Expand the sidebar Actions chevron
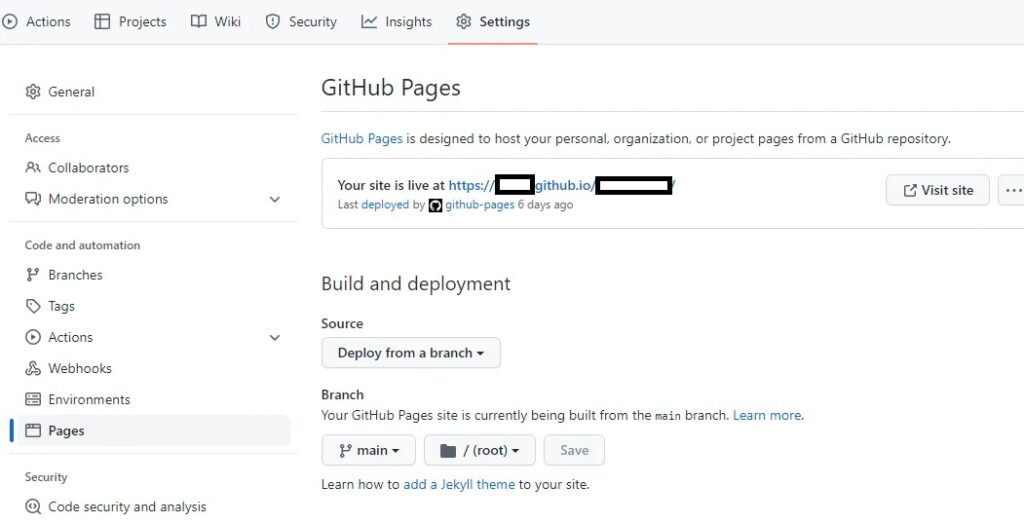The image size is (1024, 523). click(x=275, y=338)
